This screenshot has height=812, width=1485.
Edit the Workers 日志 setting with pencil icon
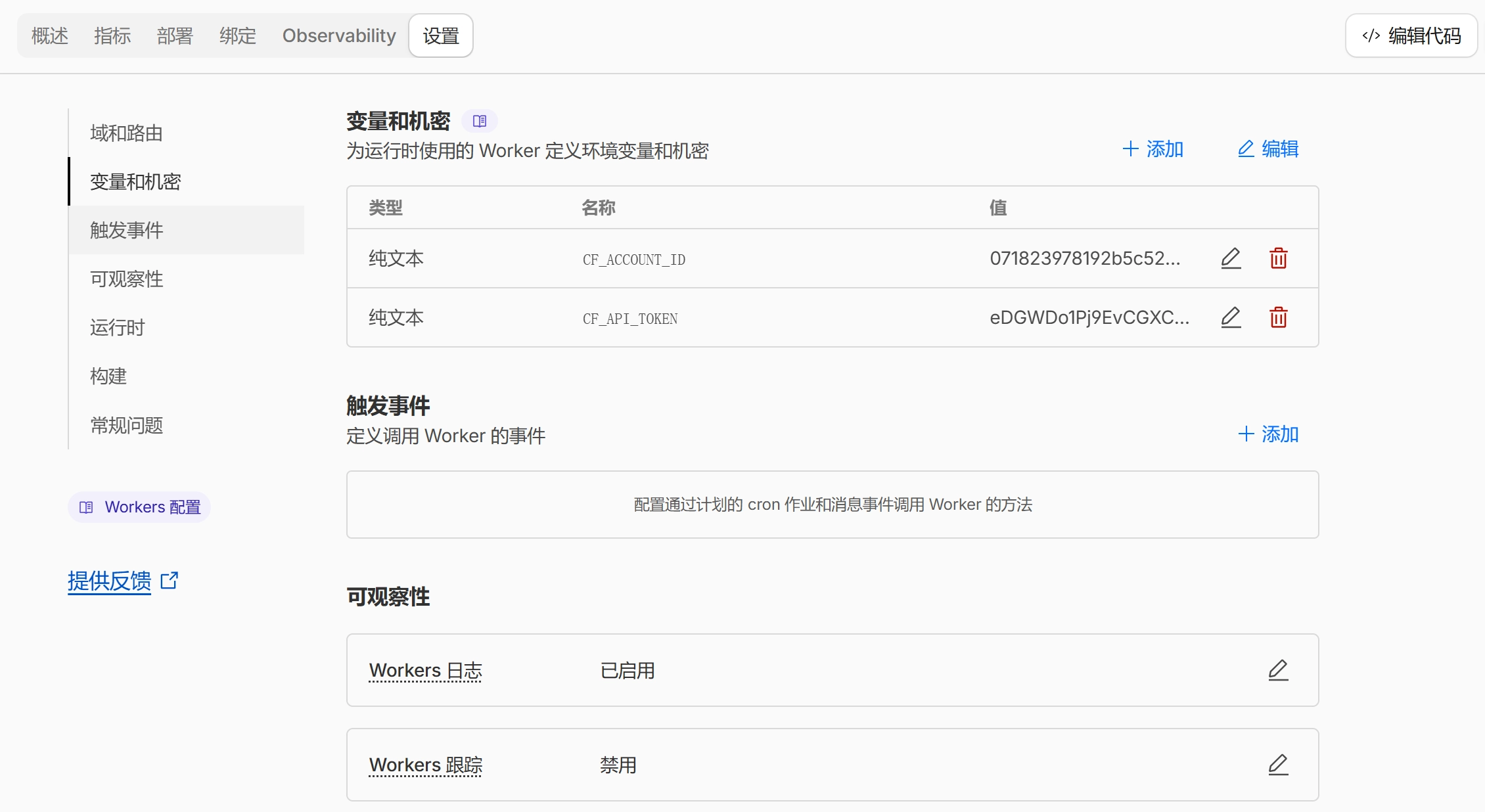pyautogui.click(x=1277, y=670)
